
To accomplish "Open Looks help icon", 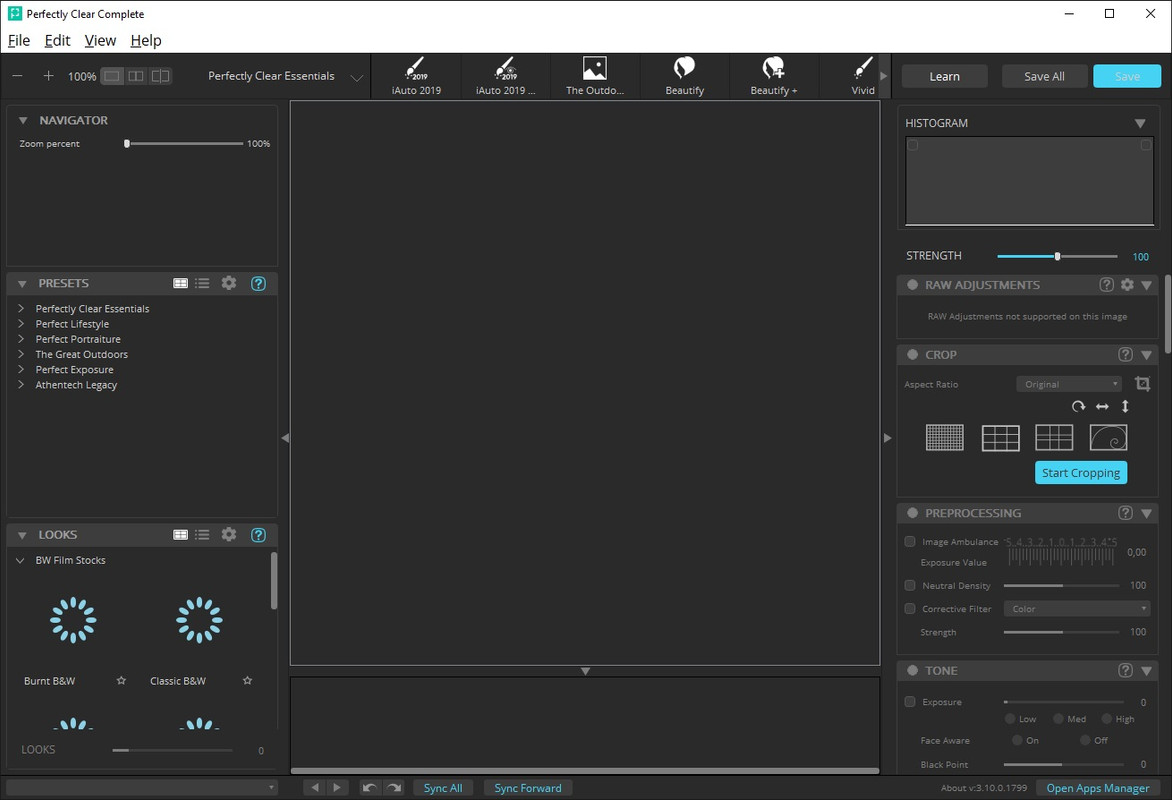I will coord(259,535).
